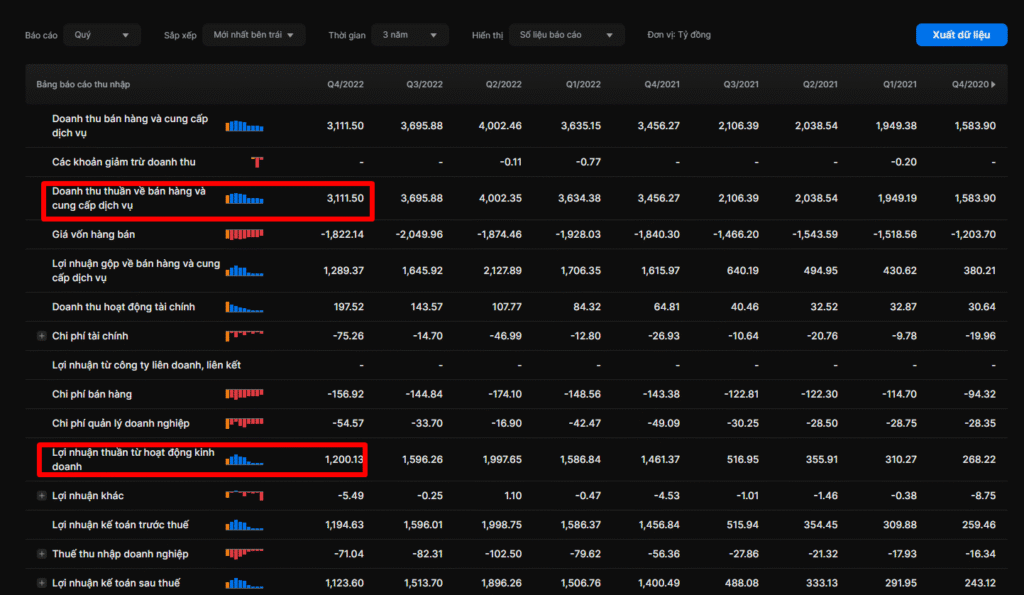Screen dimensions: 1024x595
Task: Click the Q4/2021 column header
Action: click(x=662, y=84)
